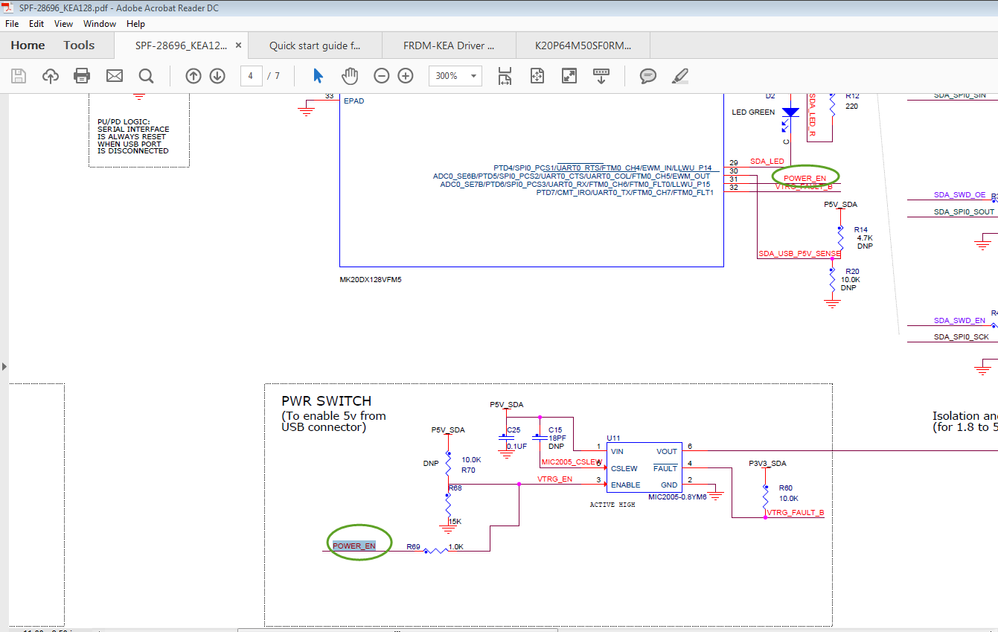Click the SDA_USB_P5V_SENSE net label
Image resolution: width=998 pixels, height=632 pixels.
(x=799, y=253)
